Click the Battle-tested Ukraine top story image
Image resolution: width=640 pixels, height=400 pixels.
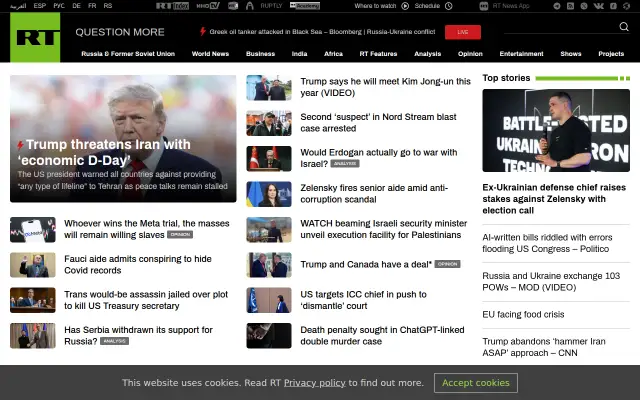coord(556,131)
